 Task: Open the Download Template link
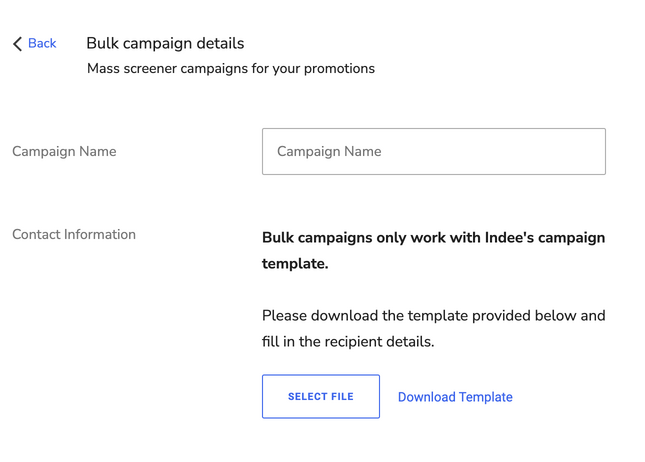pos(455,397)
